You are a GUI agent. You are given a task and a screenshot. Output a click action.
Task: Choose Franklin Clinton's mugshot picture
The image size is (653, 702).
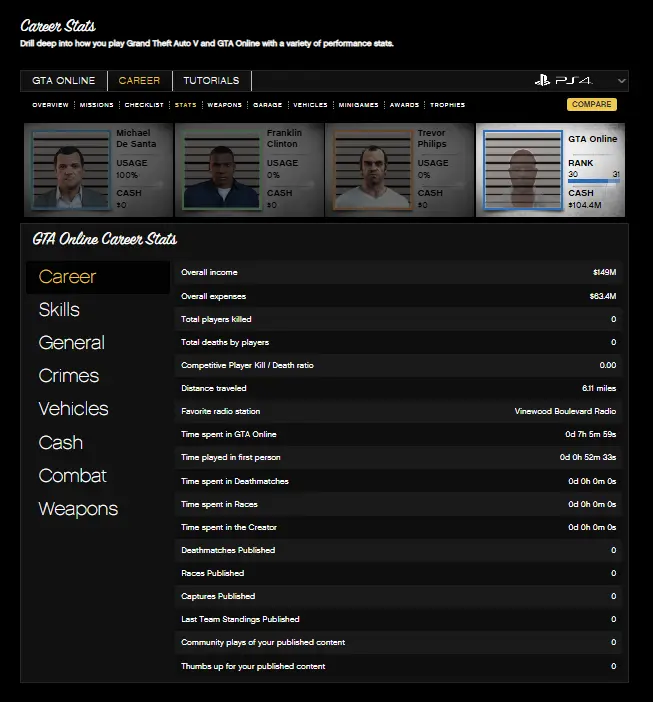click(222, 170)
